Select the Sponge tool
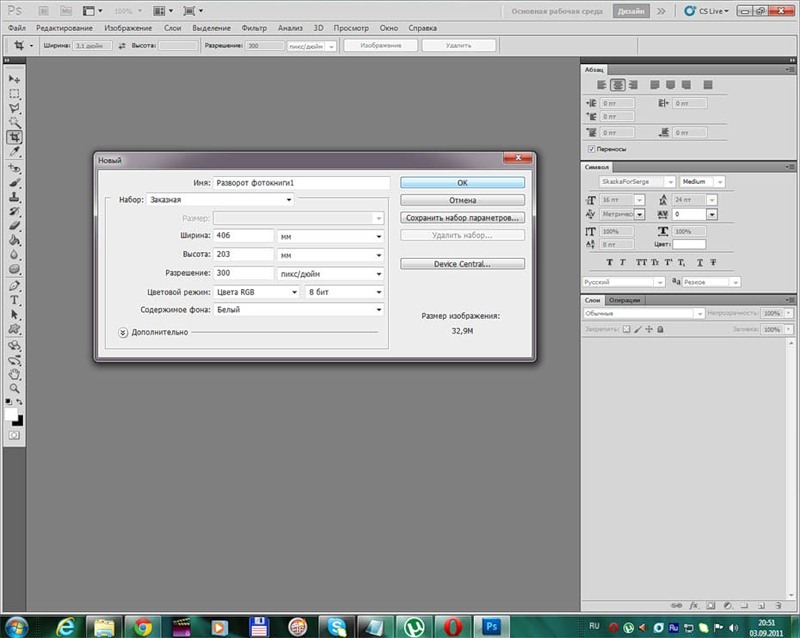Image resolution: width=800 pixels, height=638 pixels. (14, 268)
